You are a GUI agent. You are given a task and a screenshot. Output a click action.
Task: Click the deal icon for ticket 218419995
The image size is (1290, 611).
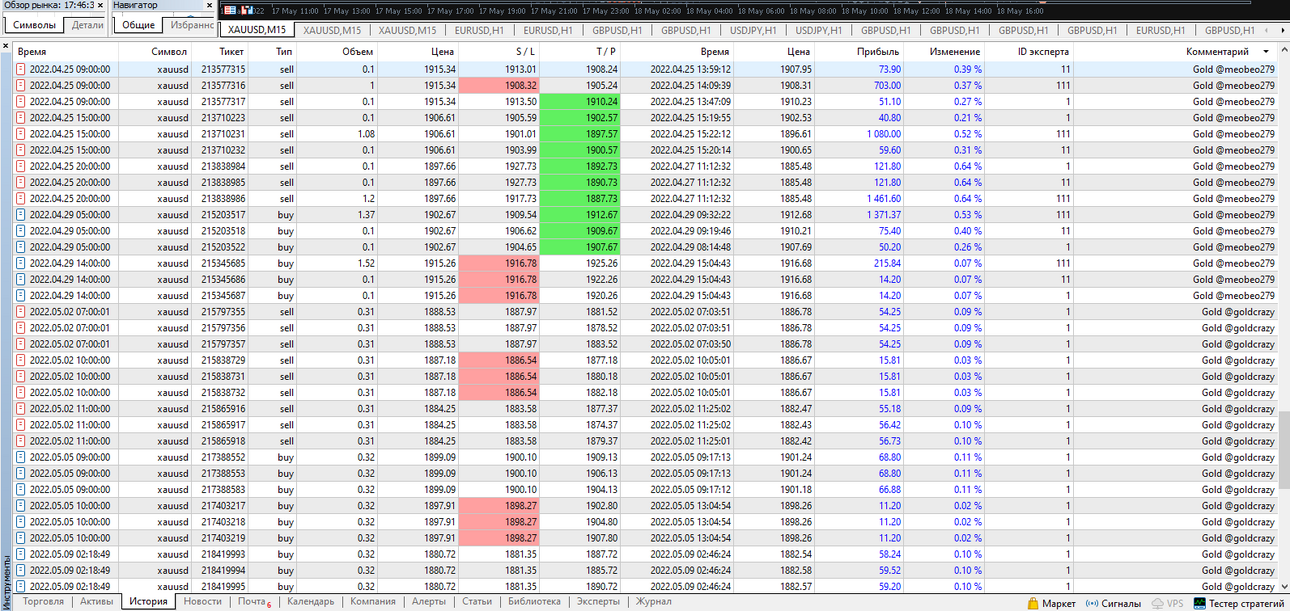(x=21, y=586)
